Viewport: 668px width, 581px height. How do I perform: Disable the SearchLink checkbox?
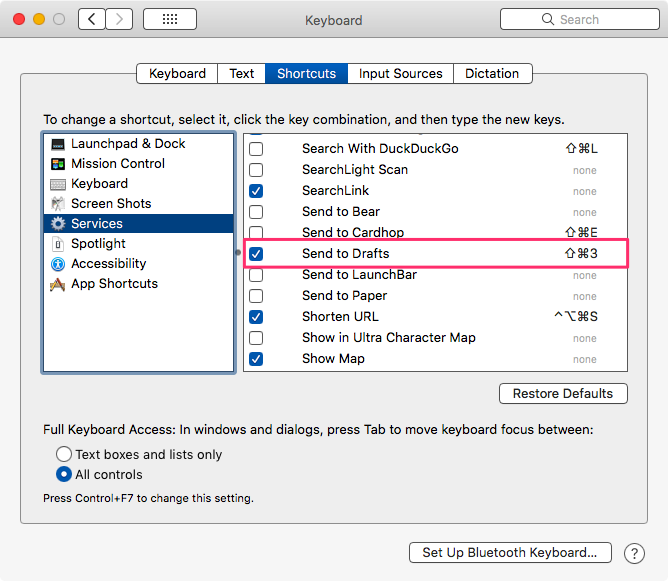pos(256,191)
